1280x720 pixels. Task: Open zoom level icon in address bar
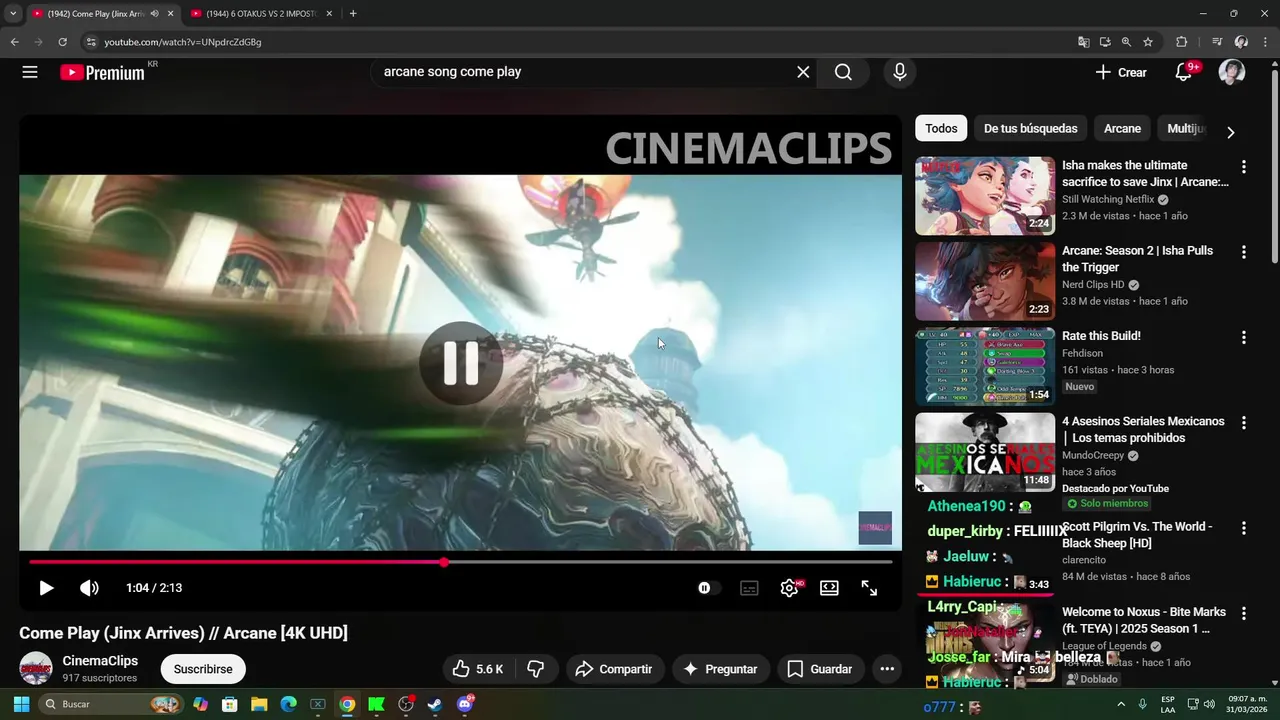(x=1126, y=42)
